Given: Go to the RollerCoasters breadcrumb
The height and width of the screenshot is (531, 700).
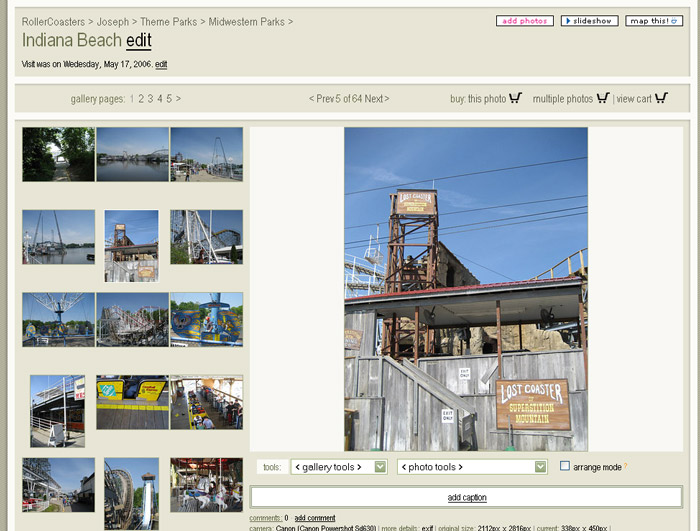Looking at the screenshot, I should click(x=53, y=21).
